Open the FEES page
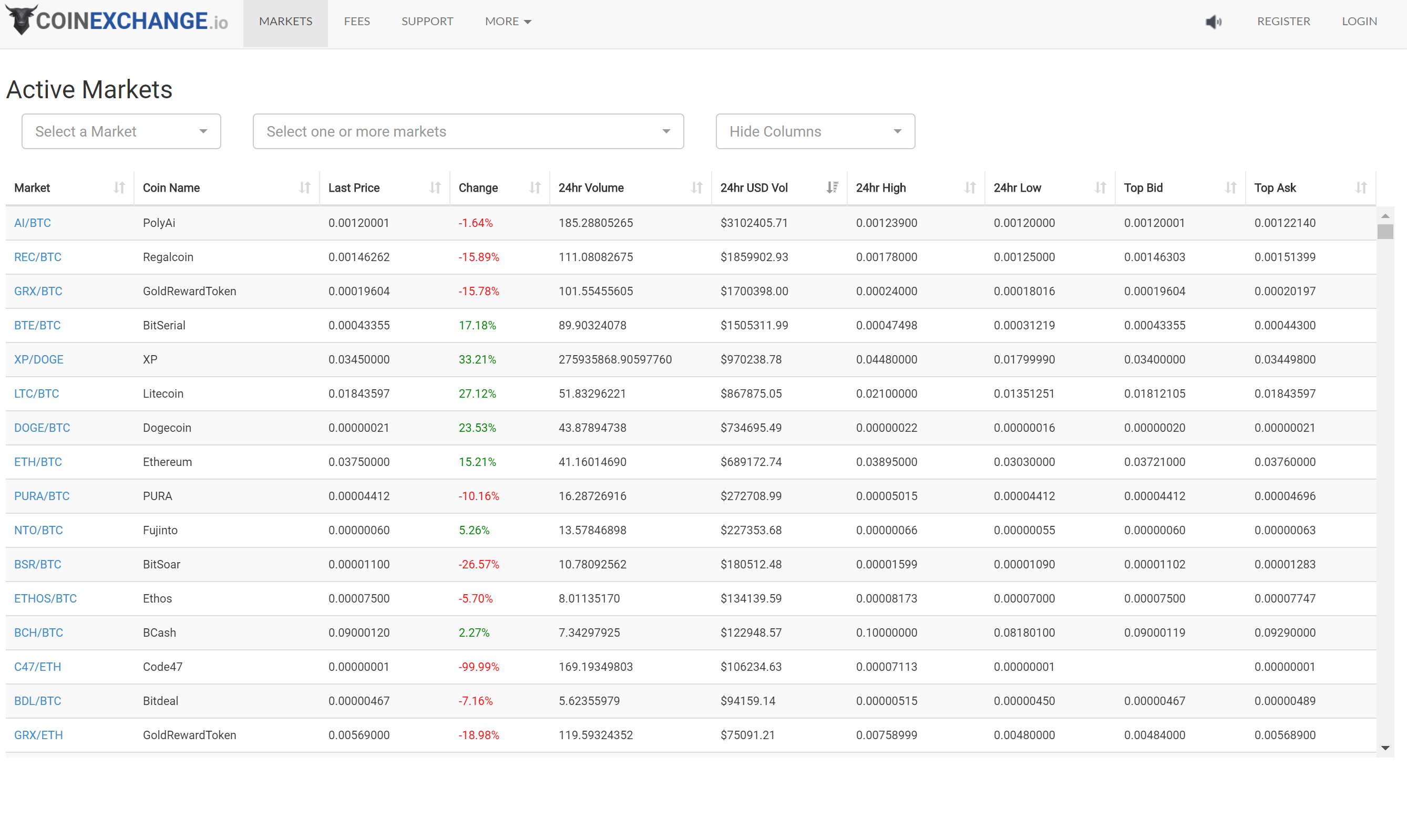 pos(357,22)
